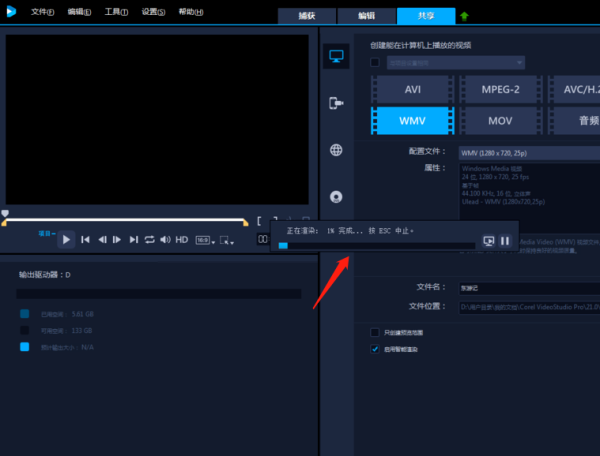This screenshot has height=456, width=600.
Task: Expand the preview resize options dropdown
Action: 227,240
